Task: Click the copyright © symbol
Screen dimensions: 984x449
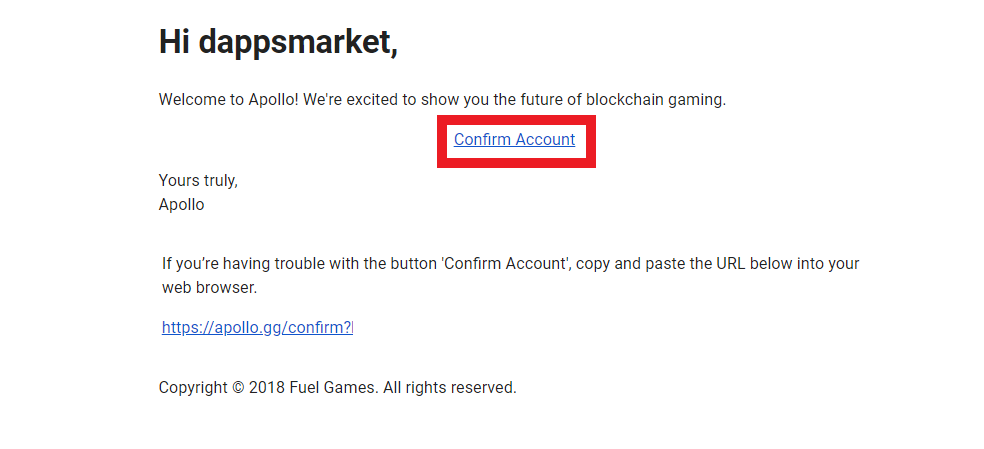Action: (x=238, y=387)
